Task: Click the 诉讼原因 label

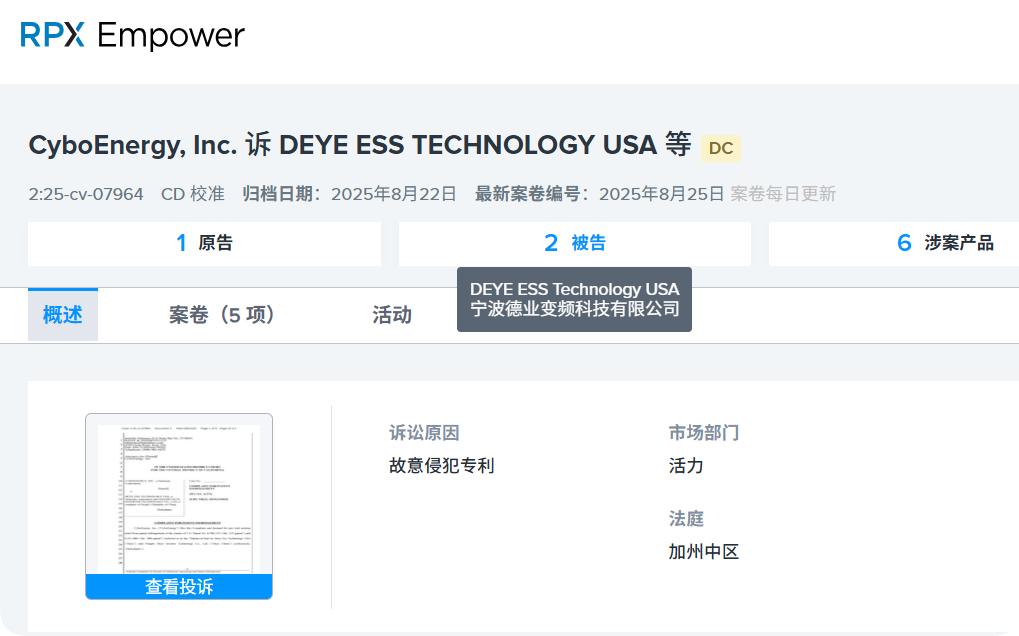Action: (424, 433)
